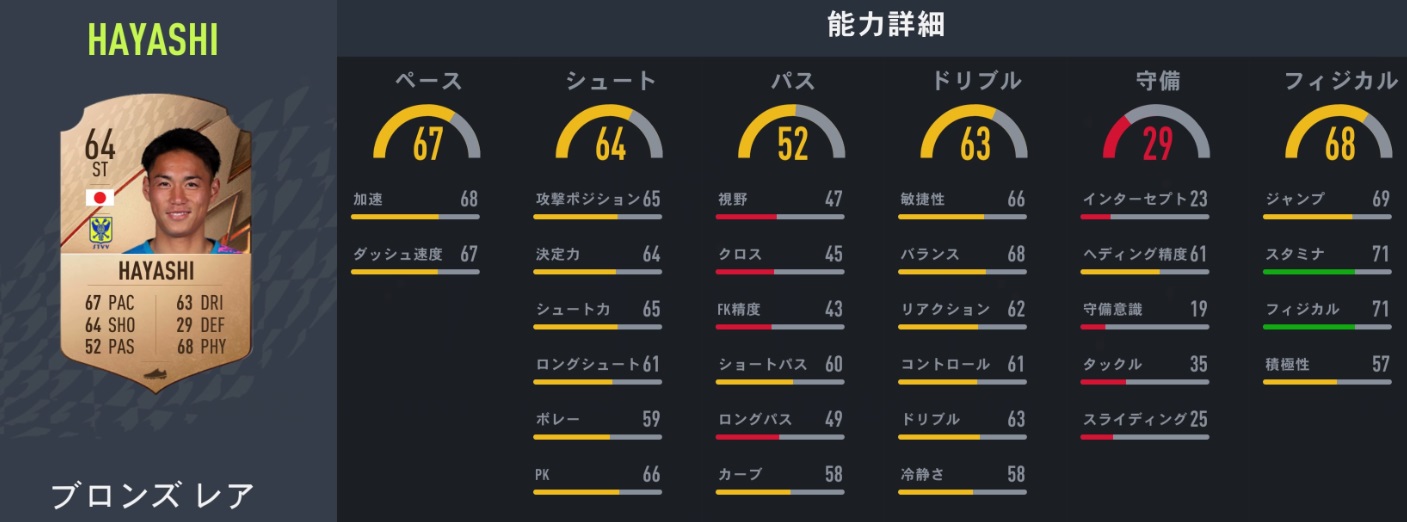Click the Japan flag on the card

(x=100, y=197)
